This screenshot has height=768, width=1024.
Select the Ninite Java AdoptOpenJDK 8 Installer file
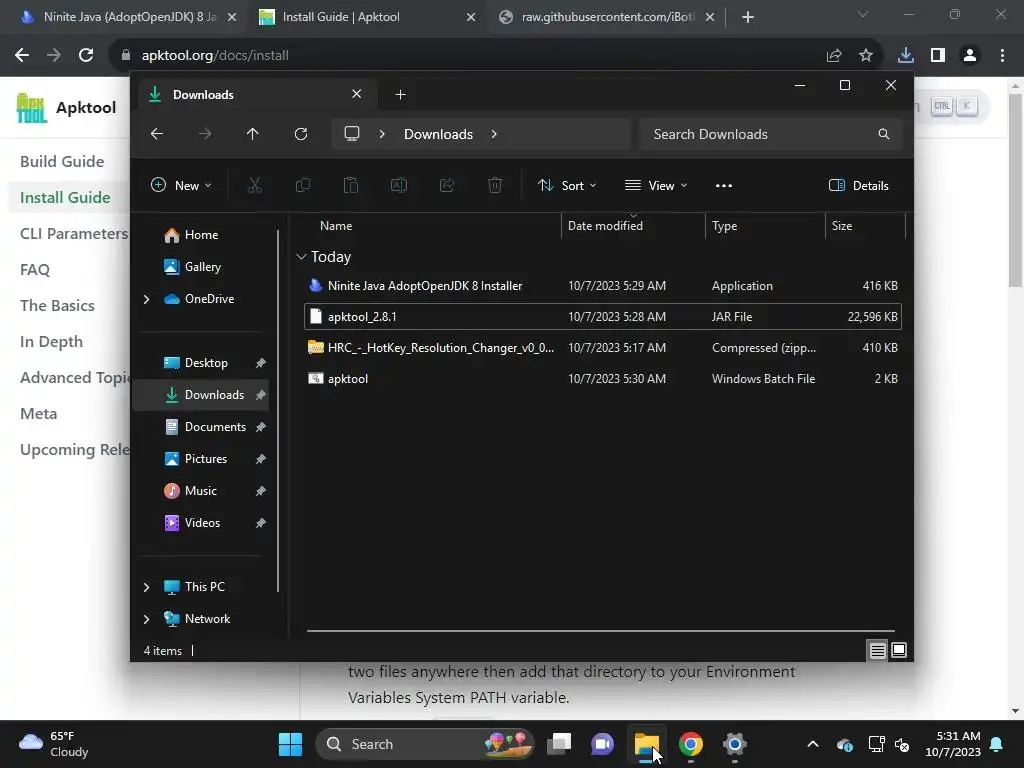(x=603, y=286)
